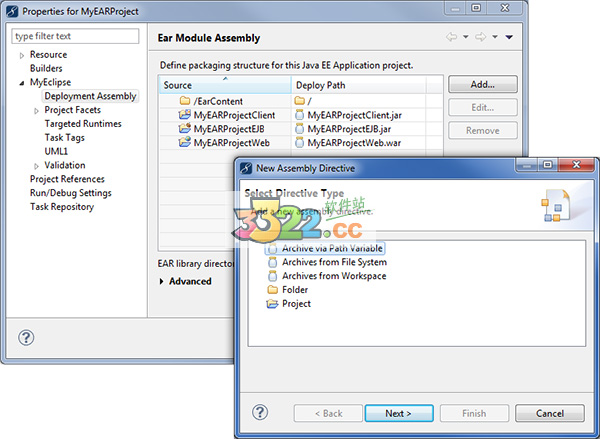The width and height of the screenshot is (600, 439).
Task: Click the back navigation arrow in the Properties header
Action: (x=453, y=38)
